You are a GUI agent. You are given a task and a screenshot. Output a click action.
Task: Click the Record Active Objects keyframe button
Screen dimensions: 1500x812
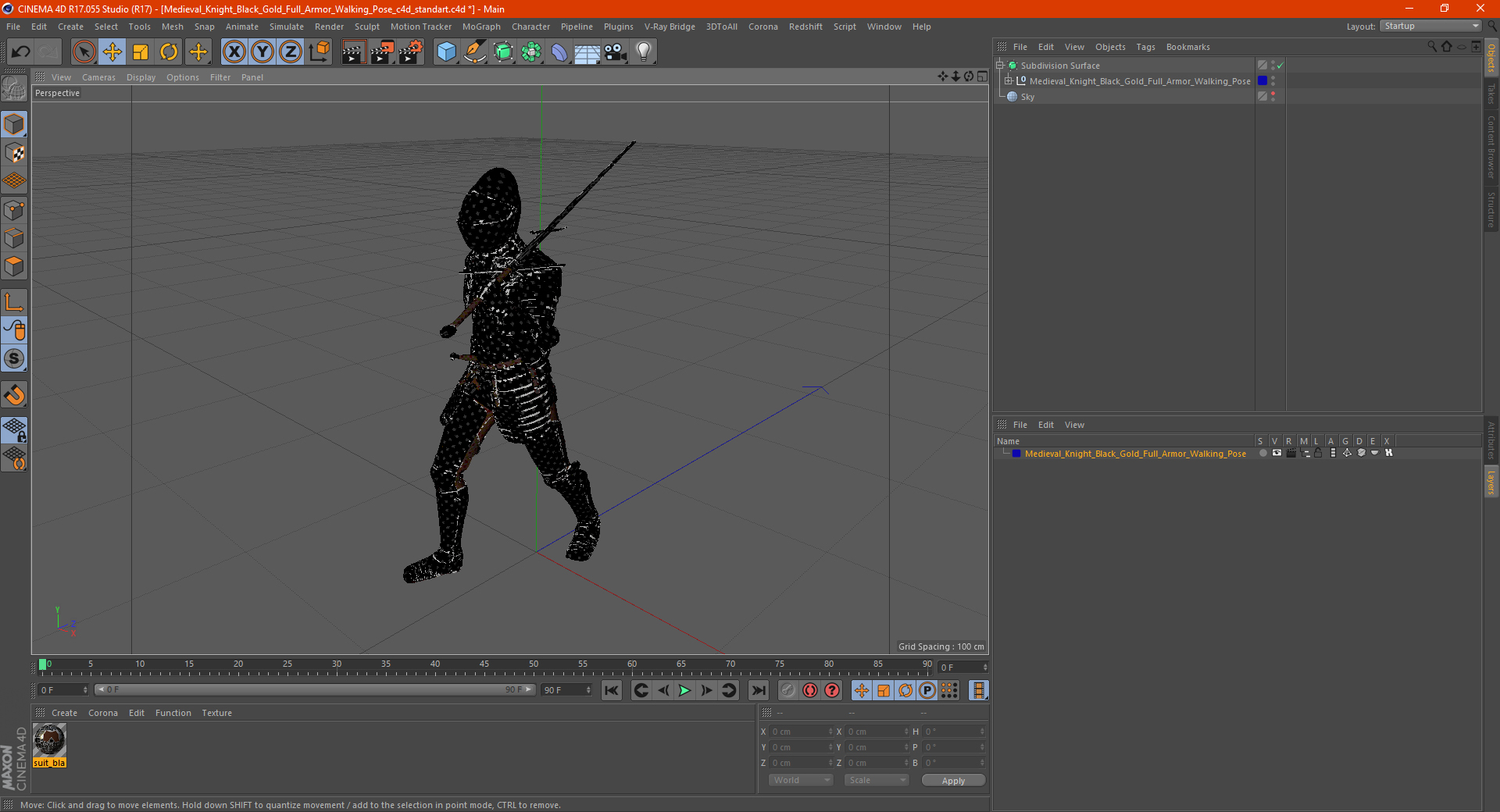pyautogui.click(x=788, y=690)
